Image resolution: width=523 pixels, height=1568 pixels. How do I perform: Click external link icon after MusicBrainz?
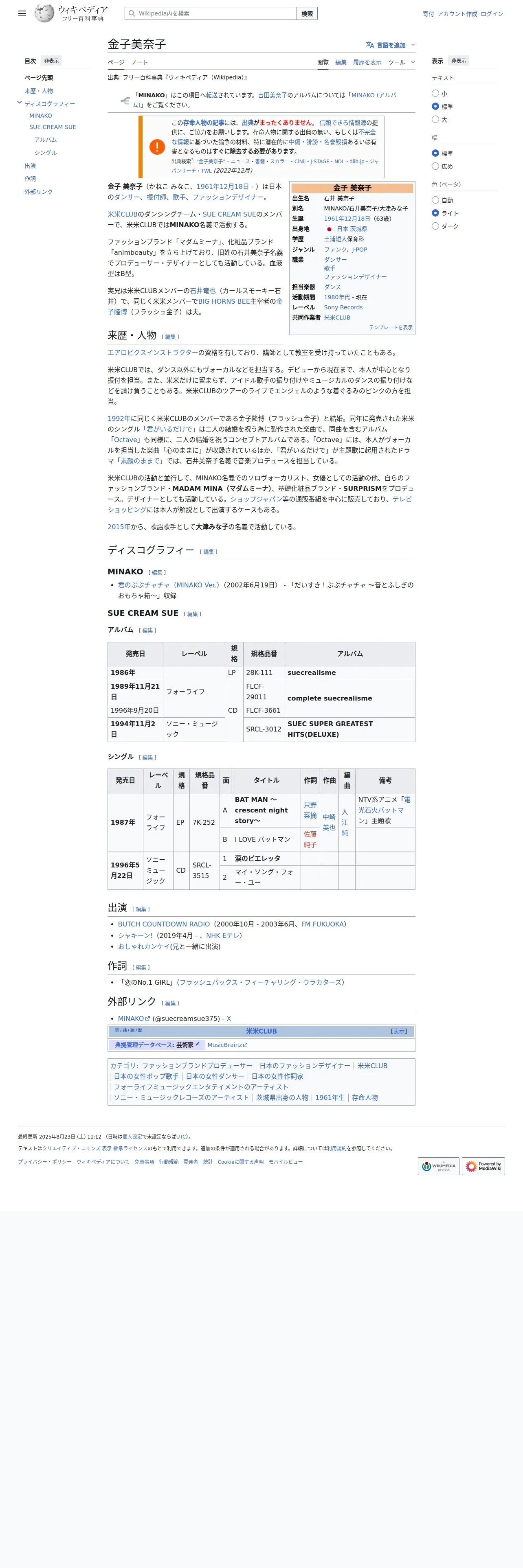coord(245,1045)
